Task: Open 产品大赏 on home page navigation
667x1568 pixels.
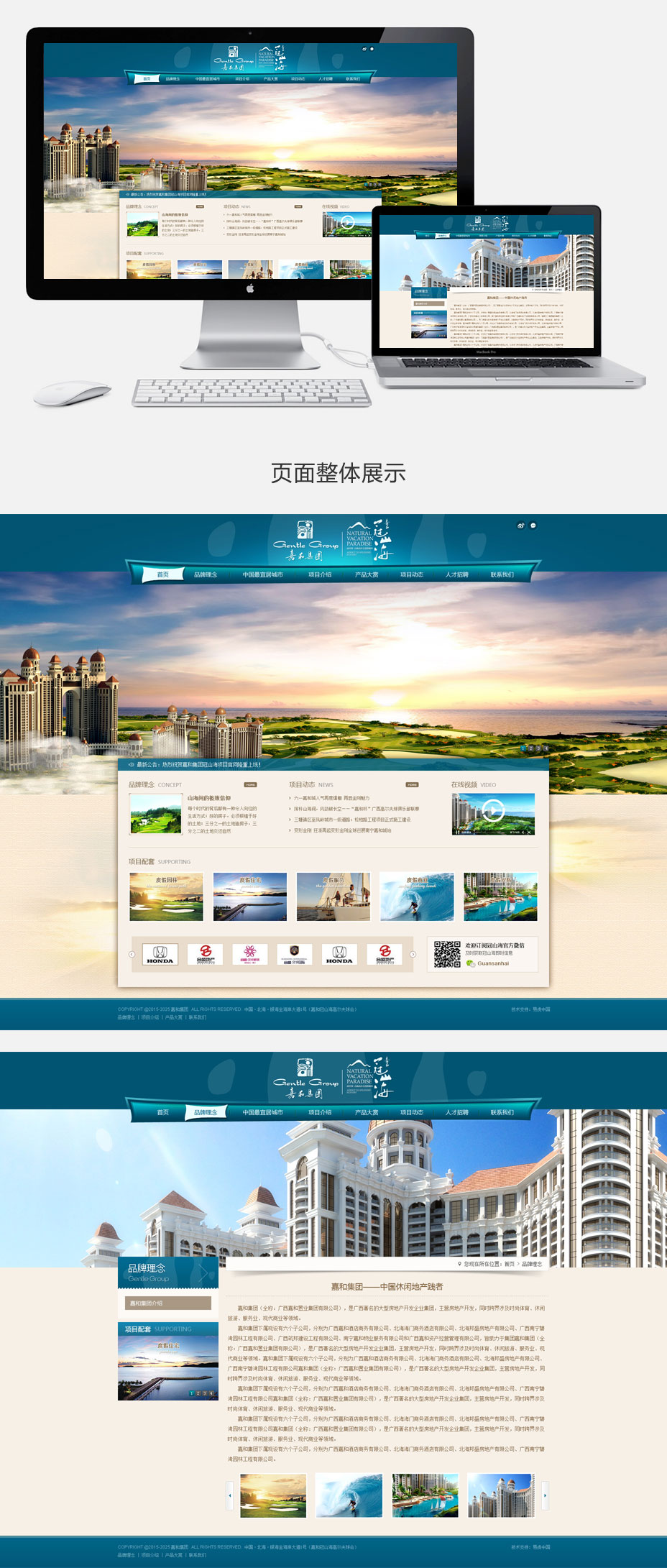Action: coord(367,574)
